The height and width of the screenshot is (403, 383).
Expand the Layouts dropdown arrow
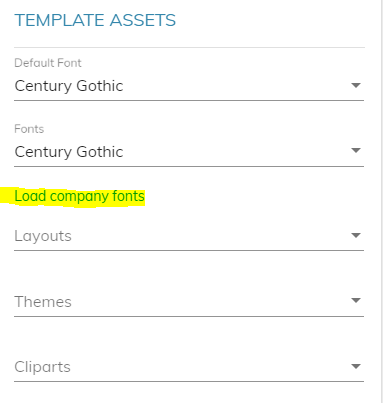(356, 236)
